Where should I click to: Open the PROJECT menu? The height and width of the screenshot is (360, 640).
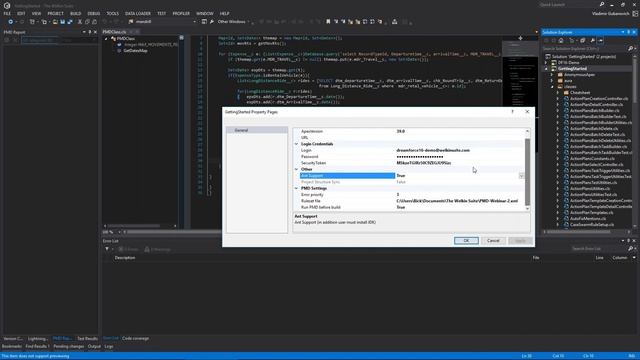[x=55, y=13]
